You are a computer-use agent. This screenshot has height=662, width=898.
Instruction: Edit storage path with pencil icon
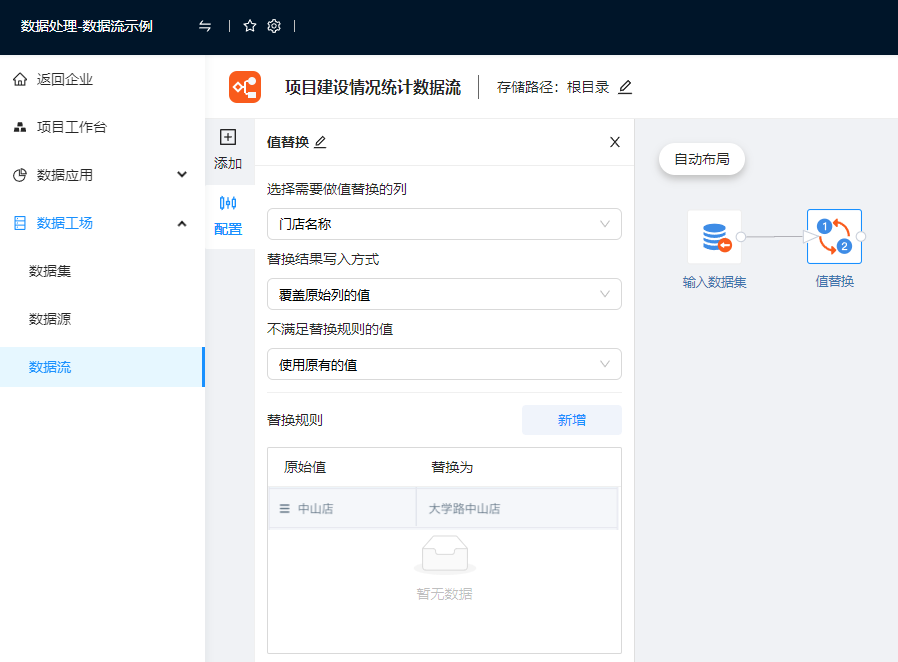[x=625, y=87]
